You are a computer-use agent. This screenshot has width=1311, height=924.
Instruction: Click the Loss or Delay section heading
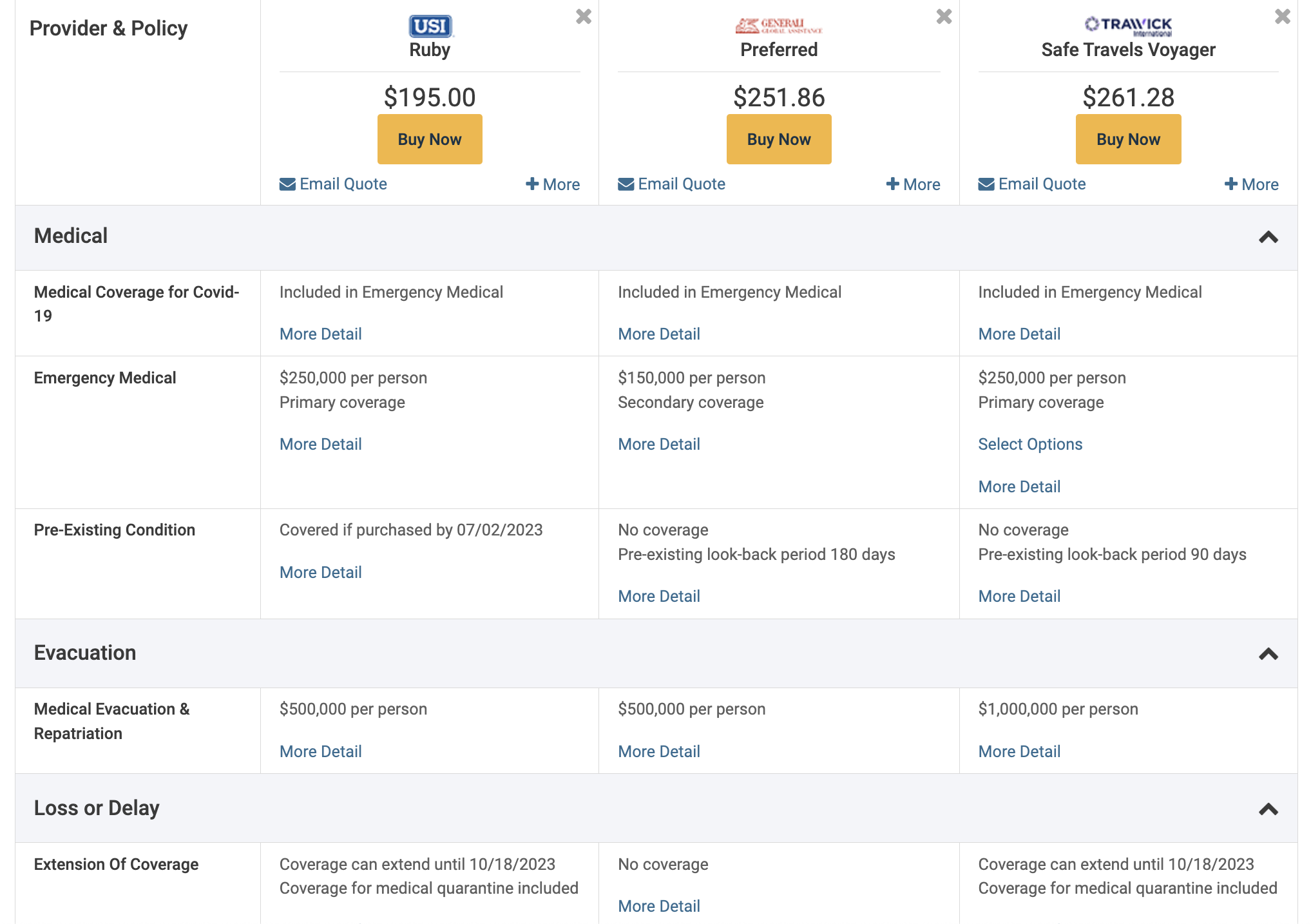click(97, 808)
